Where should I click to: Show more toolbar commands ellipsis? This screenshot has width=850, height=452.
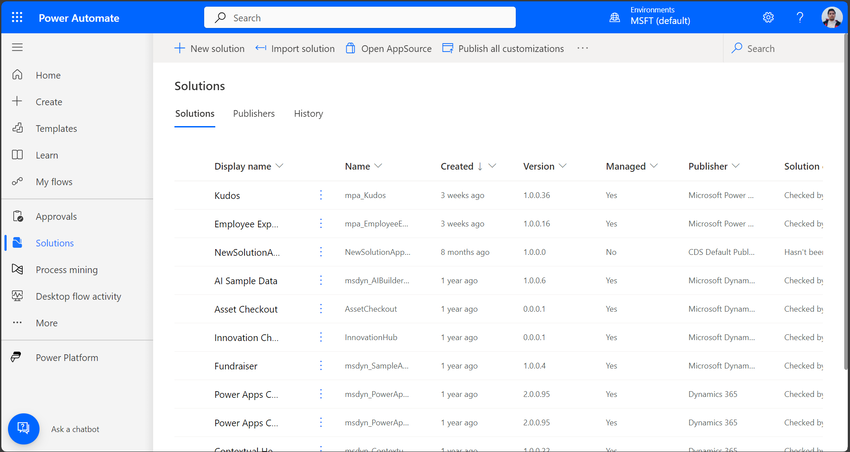[x=583, y=48]
